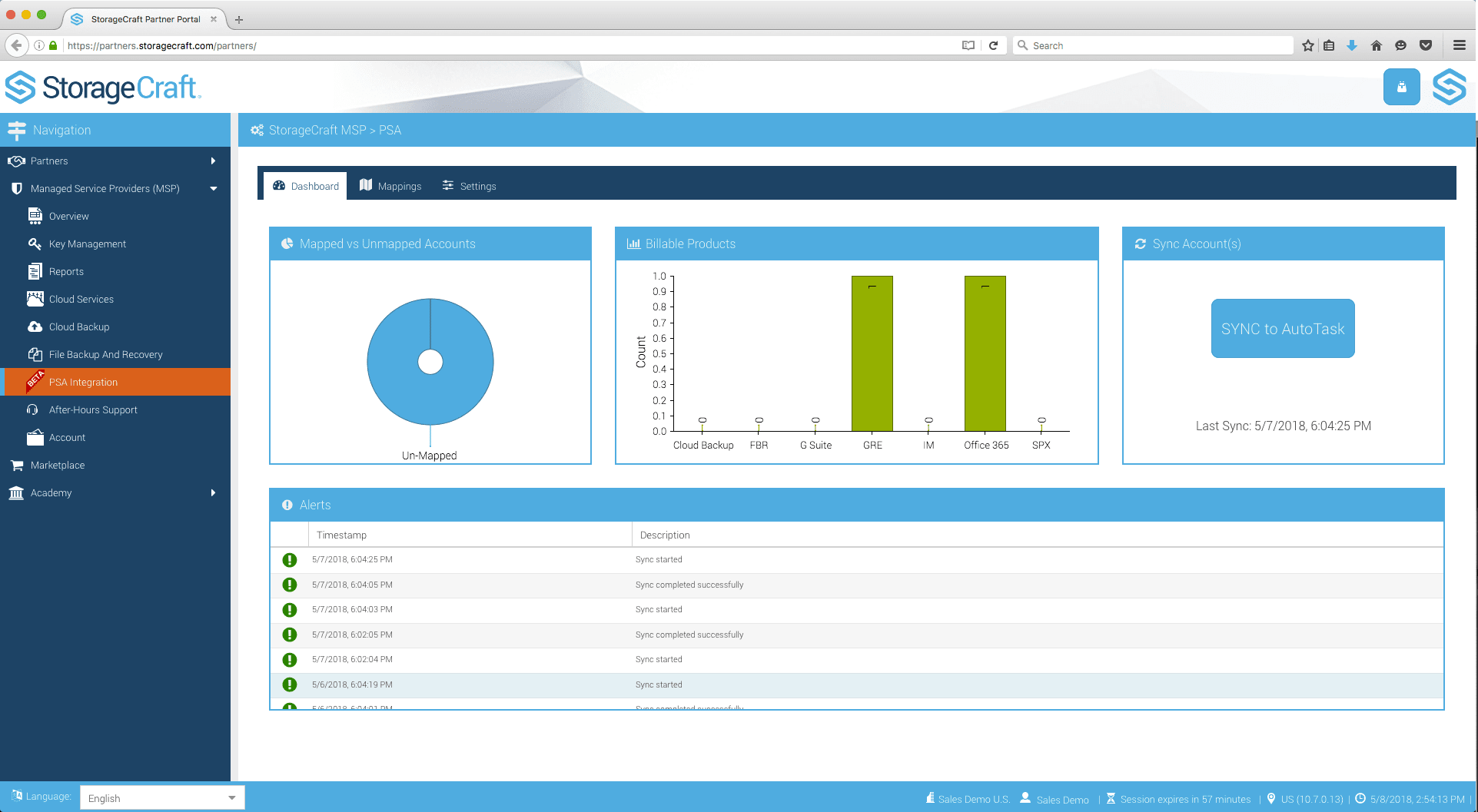This screenshot has height=812, width=1478.
Task: Switch to the Mappings tab
Action: tap(390, 186)
